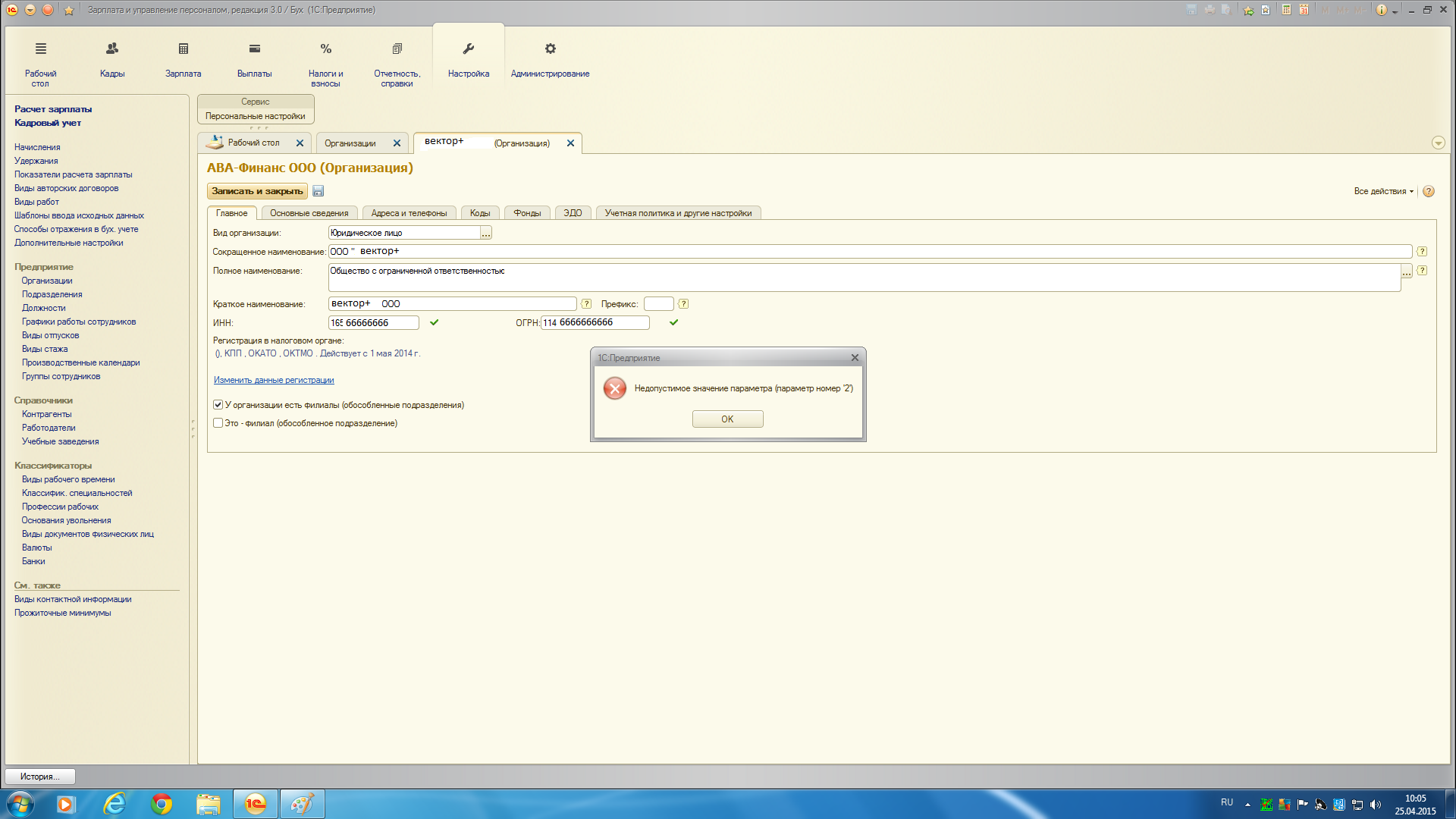Open help hint for Краткое наименование
The image size is (1456, 819).
(586, 303)
